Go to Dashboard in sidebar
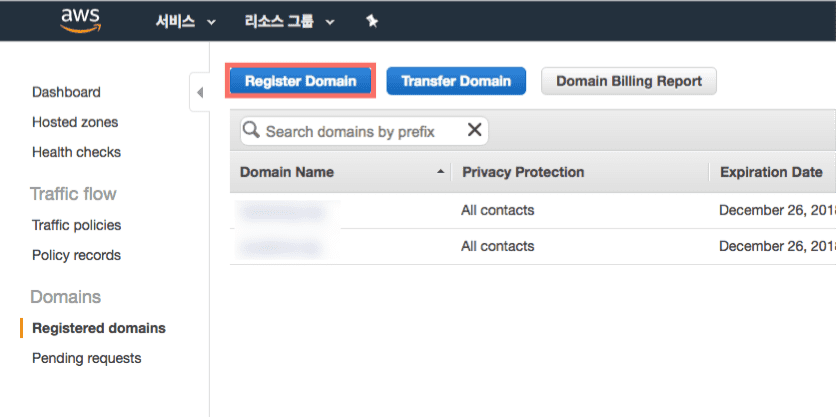The height and width of the screenshot is (417, 836). click(x=66, y=92)
